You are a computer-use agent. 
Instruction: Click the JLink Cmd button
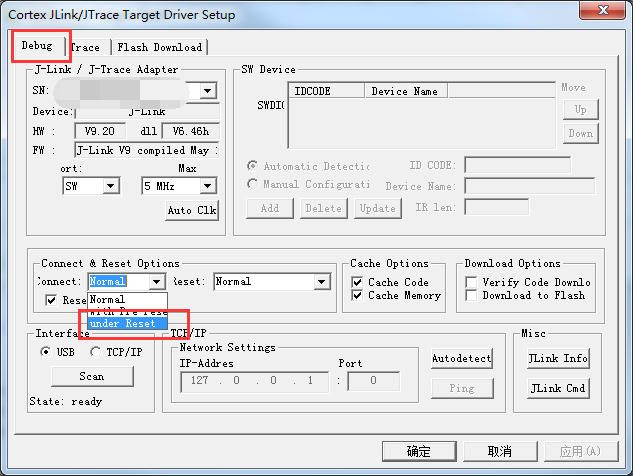pos(558,388)
